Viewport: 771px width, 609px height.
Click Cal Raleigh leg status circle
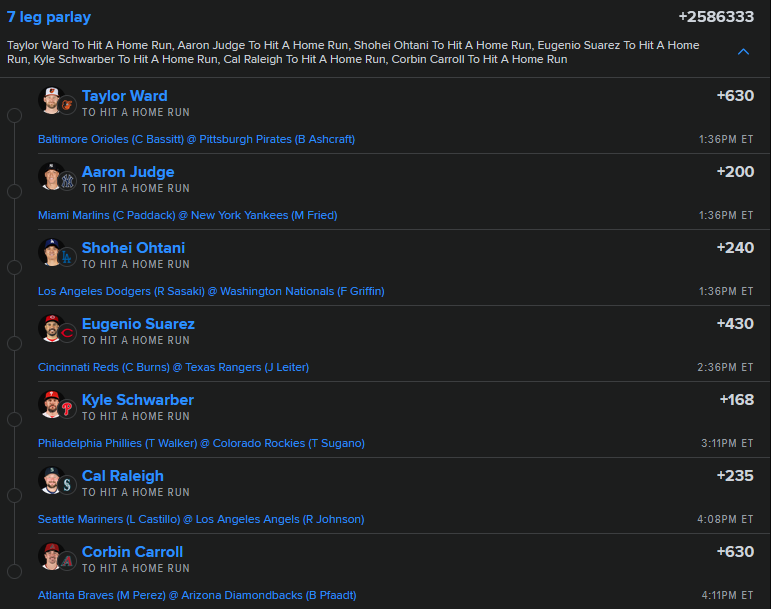point(14,495)
